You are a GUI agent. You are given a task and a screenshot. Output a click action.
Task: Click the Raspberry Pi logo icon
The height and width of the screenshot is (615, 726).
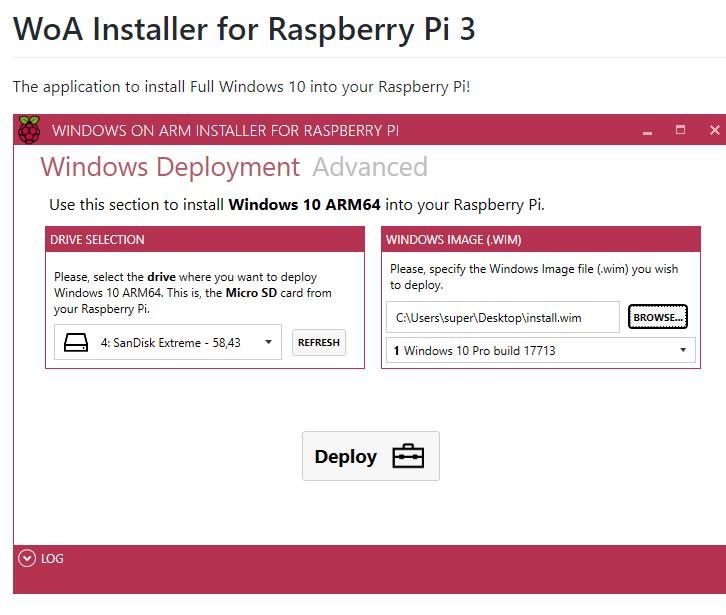pyautogui.click(x=29, y=130)
